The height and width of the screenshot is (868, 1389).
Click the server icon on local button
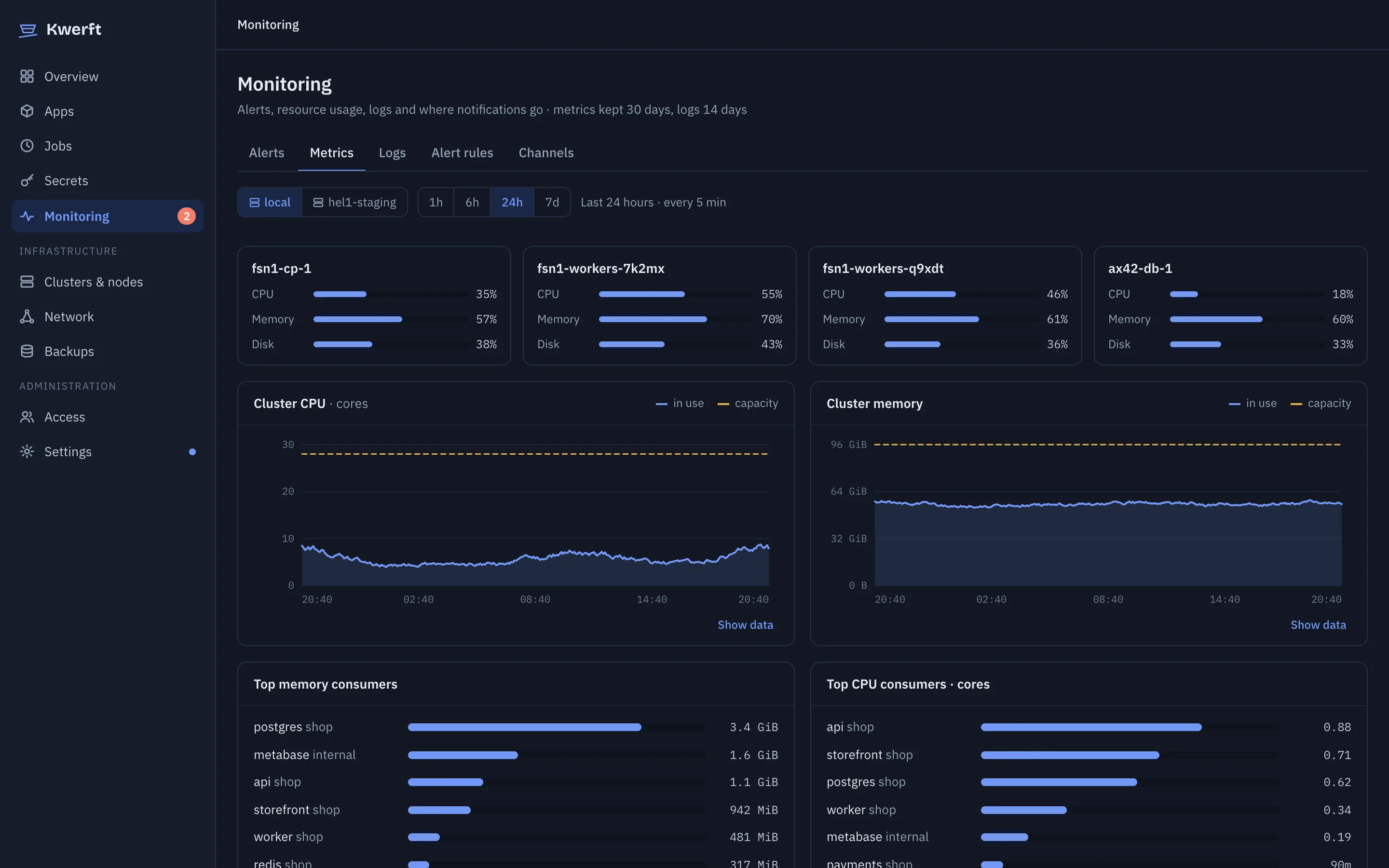[x=254, y=203]
